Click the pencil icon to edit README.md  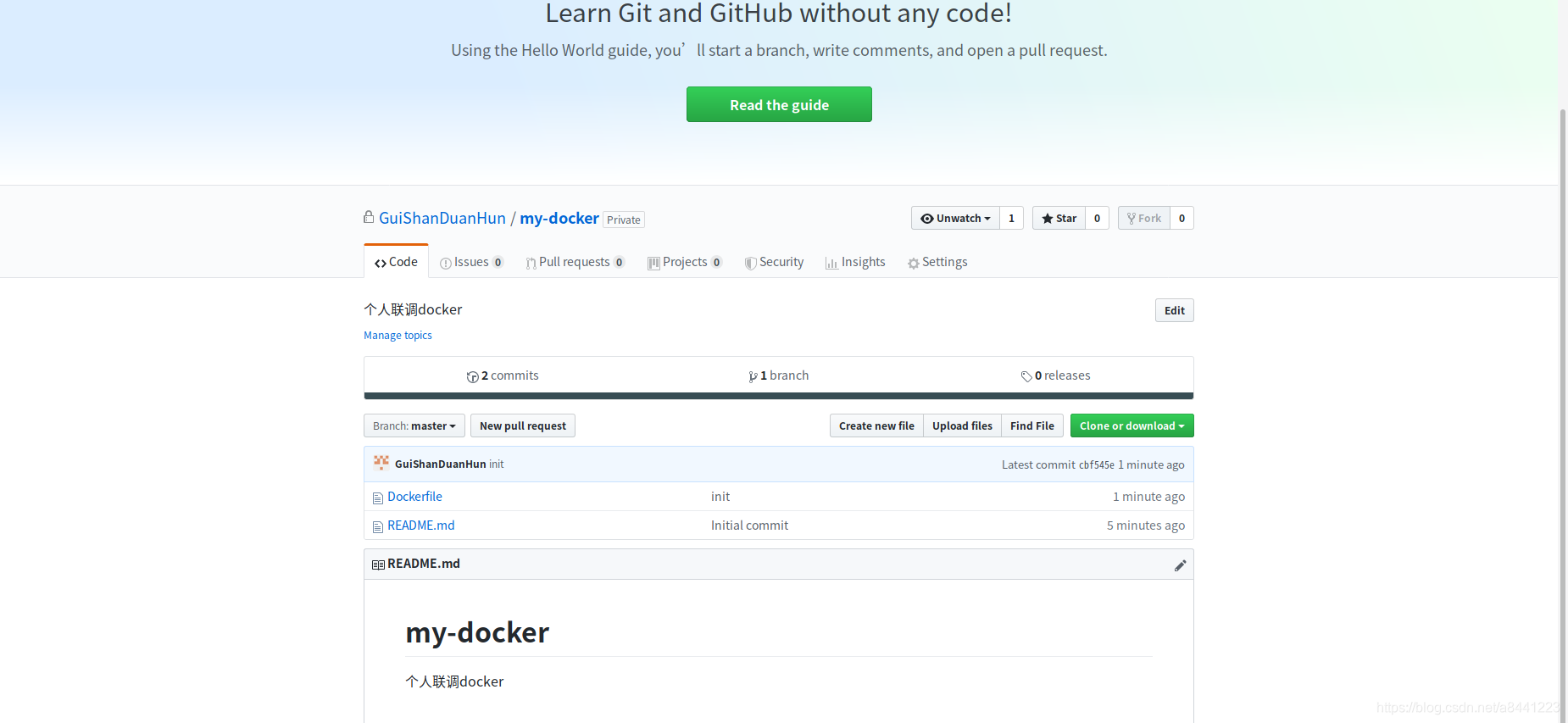coord(1180,565)
